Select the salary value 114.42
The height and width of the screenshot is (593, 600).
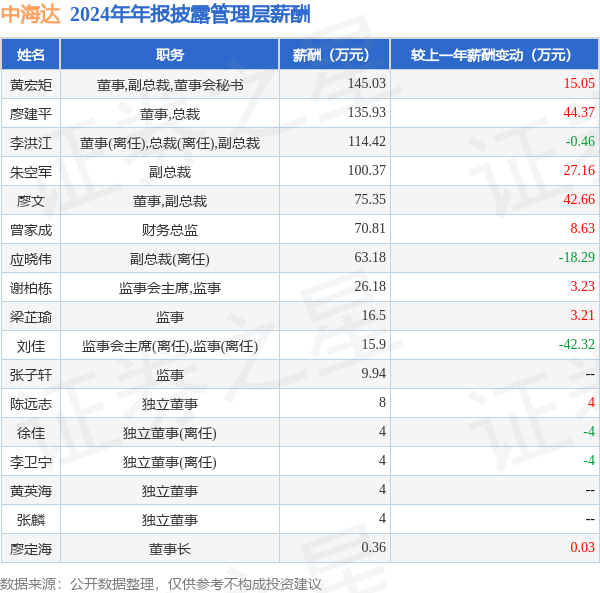(x=367, y=142)
